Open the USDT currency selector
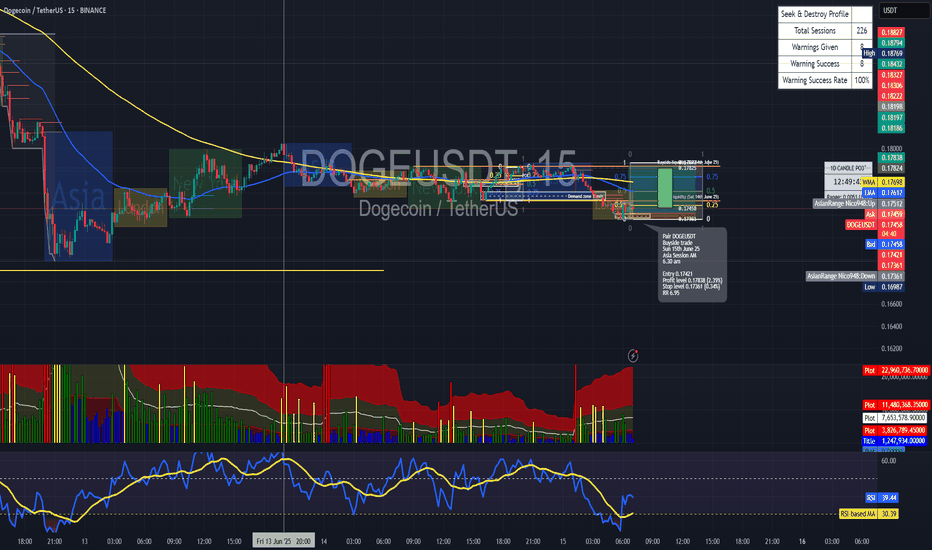Viewport: 932px width, 550px height. tap(903, 11)
